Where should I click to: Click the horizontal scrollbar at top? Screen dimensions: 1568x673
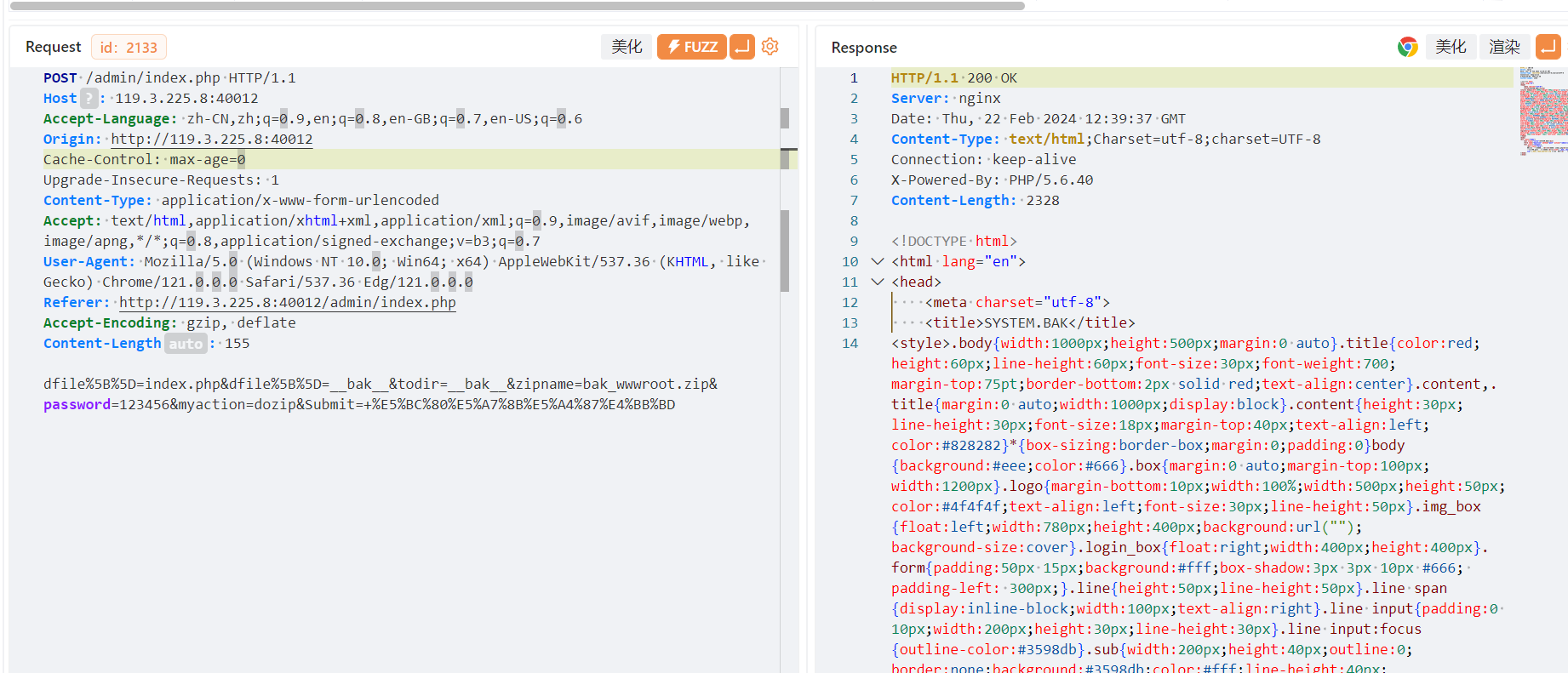coord(518,6)
